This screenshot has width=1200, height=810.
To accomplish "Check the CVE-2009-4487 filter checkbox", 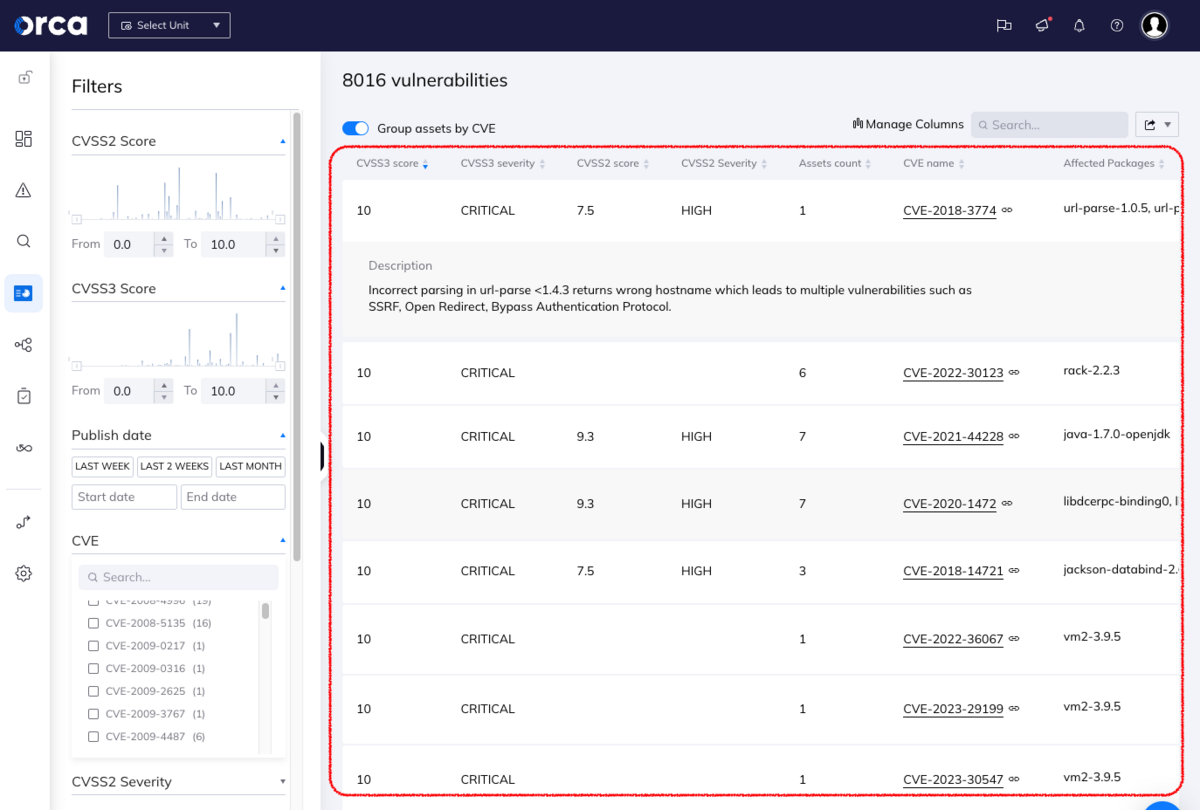I will [93, 737].
